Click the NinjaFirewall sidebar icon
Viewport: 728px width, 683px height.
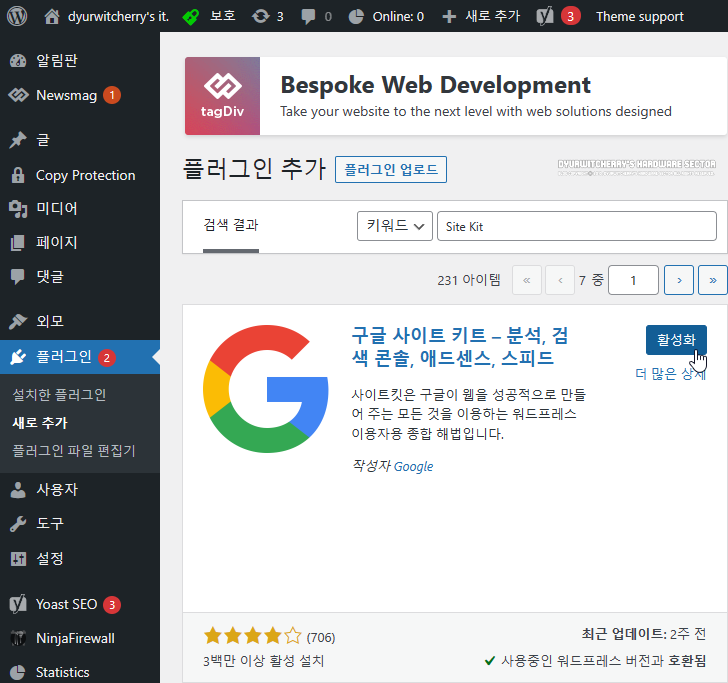[18, 638]
